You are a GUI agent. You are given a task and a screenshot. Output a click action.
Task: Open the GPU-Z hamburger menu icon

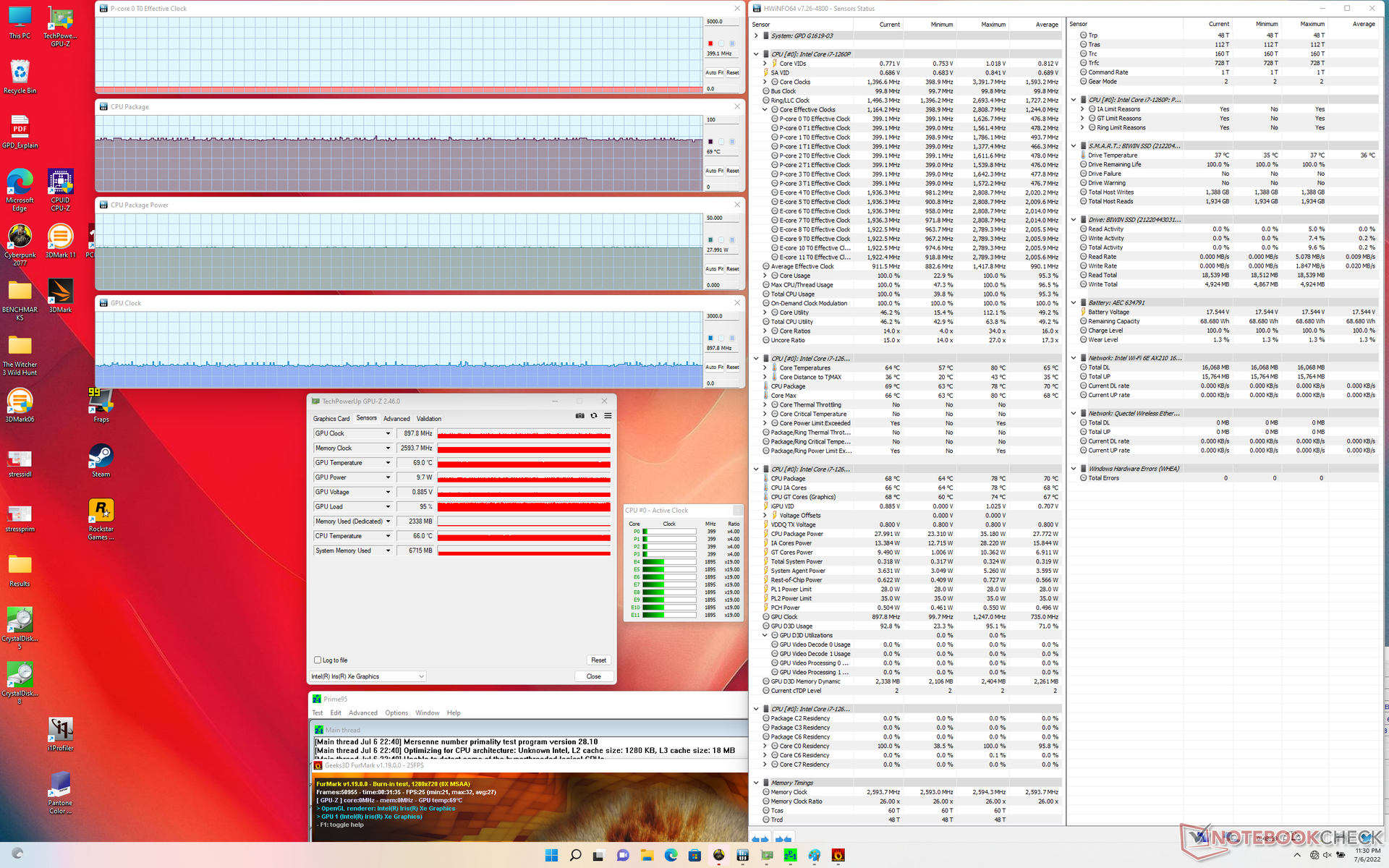pos(608,416)
